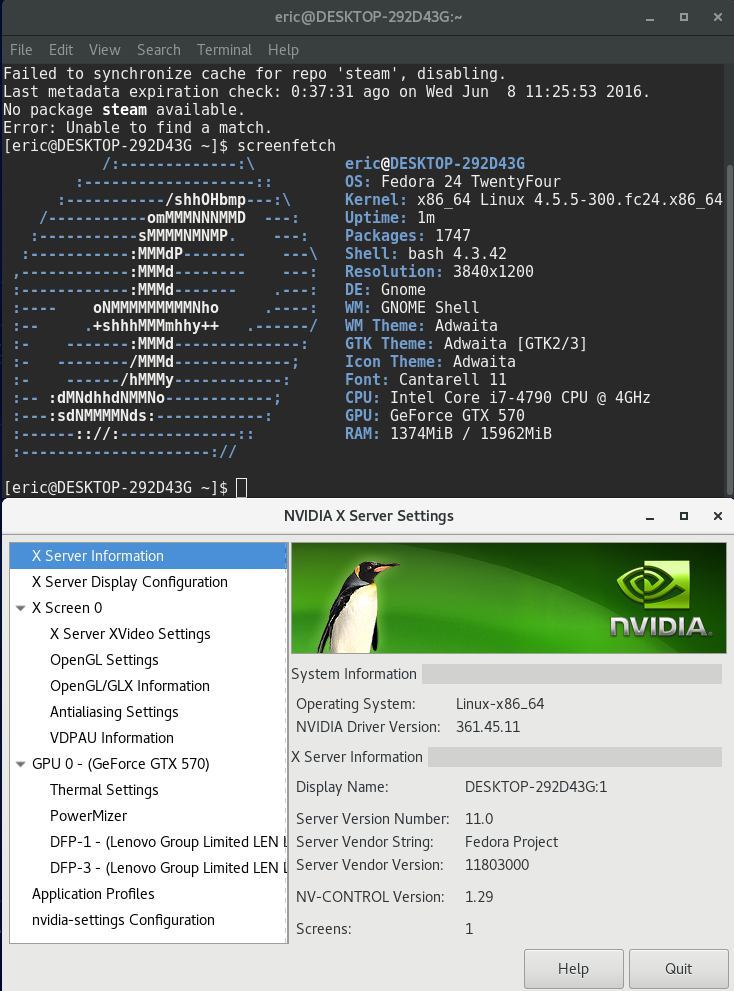Open the Terminal menu
Image resolution: width=734 pixels, height=991 pixels.
pyautogui.click(x=224, y=50)
